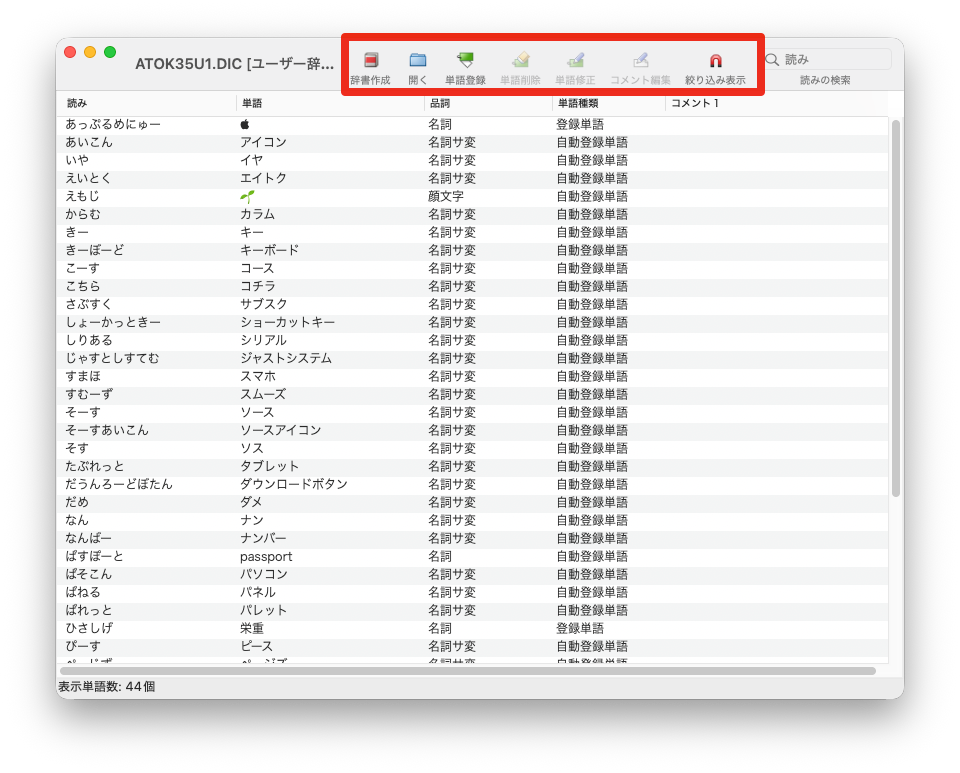Click the 単語修正 (edit word) icon
Image resolution: width=960 pixels, height=773 pixels.
click(575, 61)
